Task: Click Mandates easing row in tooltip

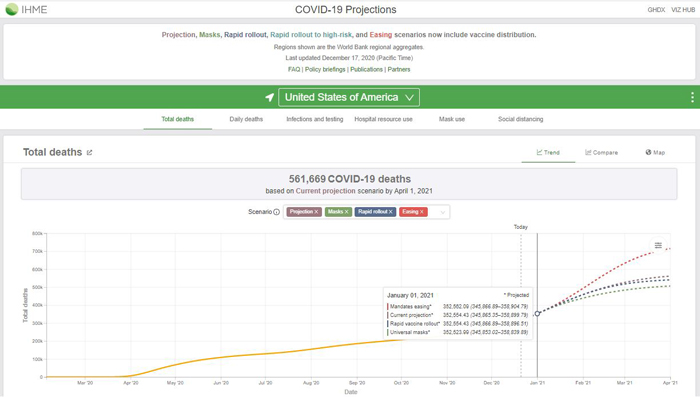Action: [x=458, y=306]
